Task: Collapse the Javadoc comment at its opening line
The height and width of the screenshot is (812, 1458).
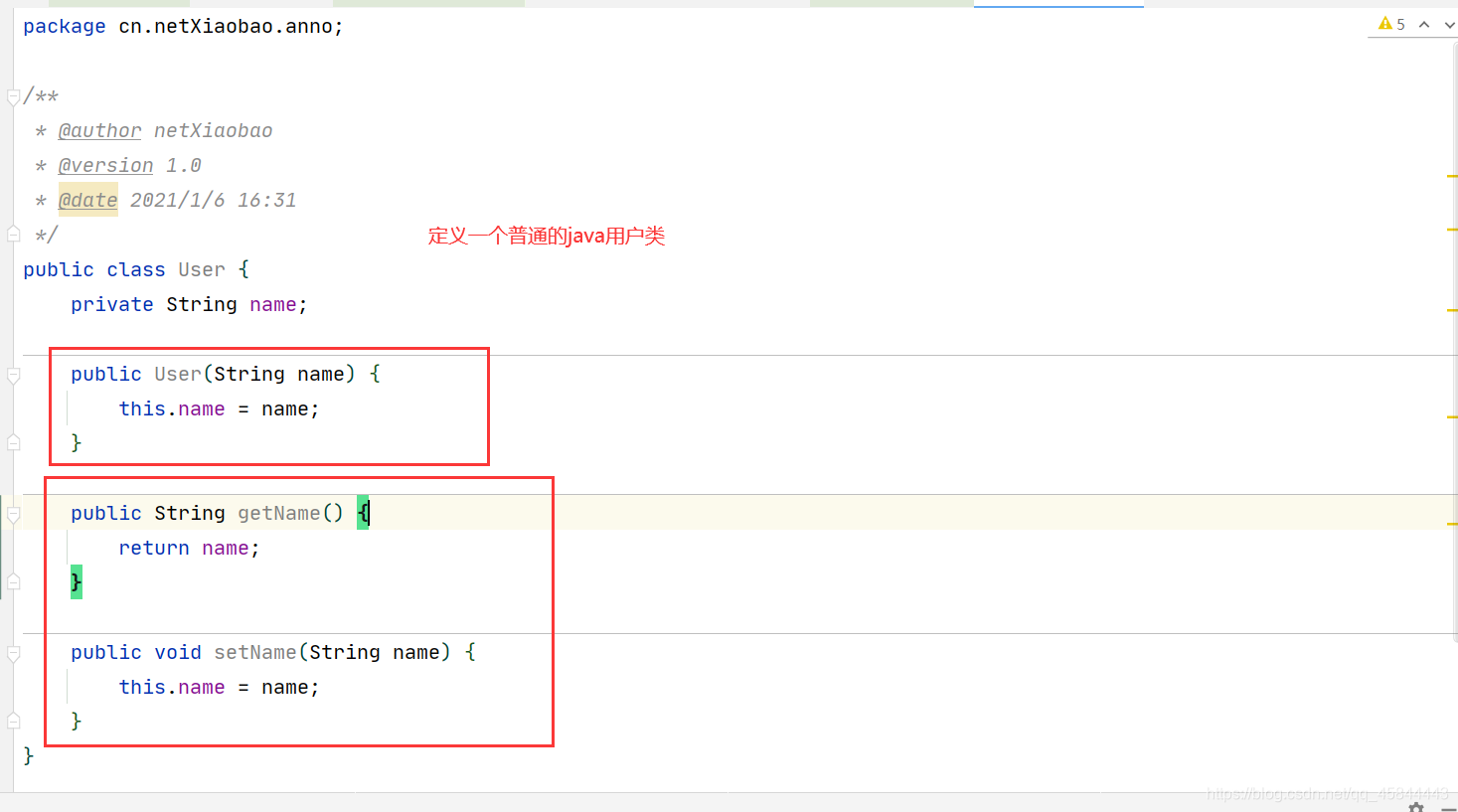Action: click(x=13, y=96)
